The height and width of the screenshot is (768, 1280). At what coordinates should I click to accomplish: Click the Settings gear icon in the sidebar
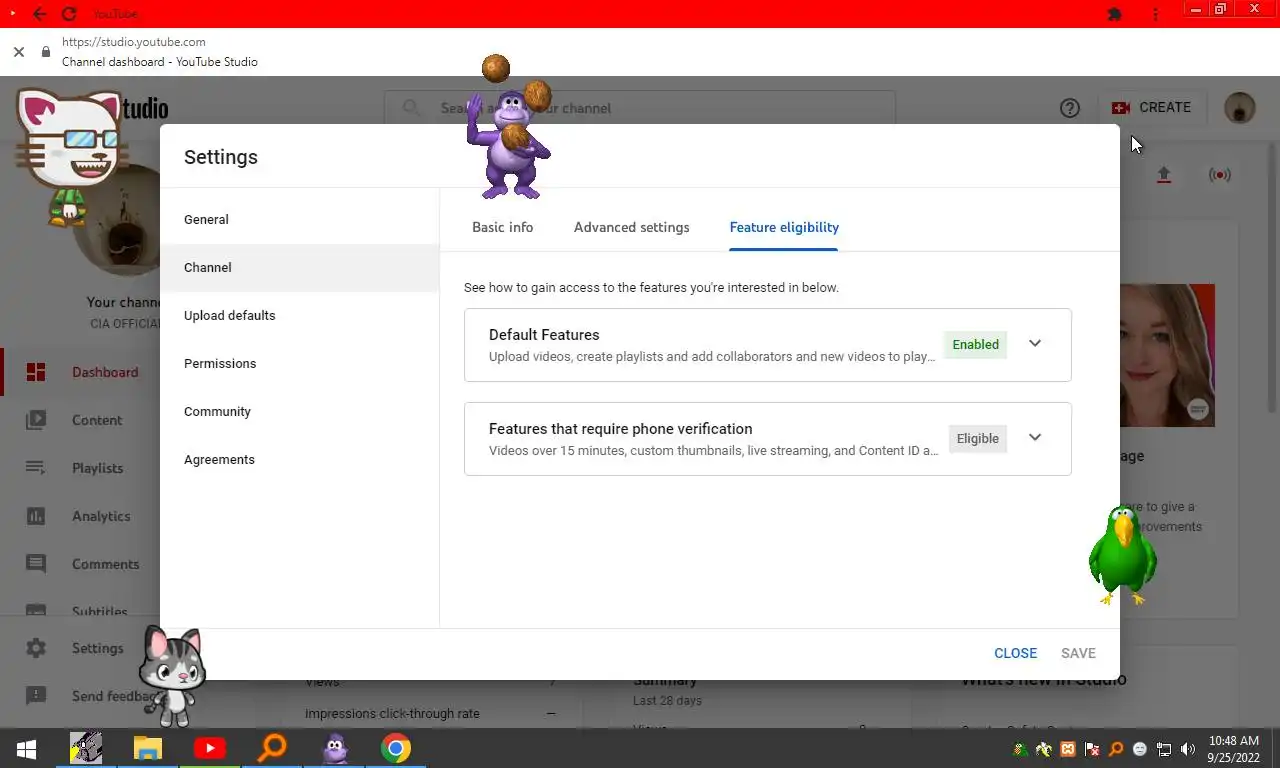tap(36, 648)
